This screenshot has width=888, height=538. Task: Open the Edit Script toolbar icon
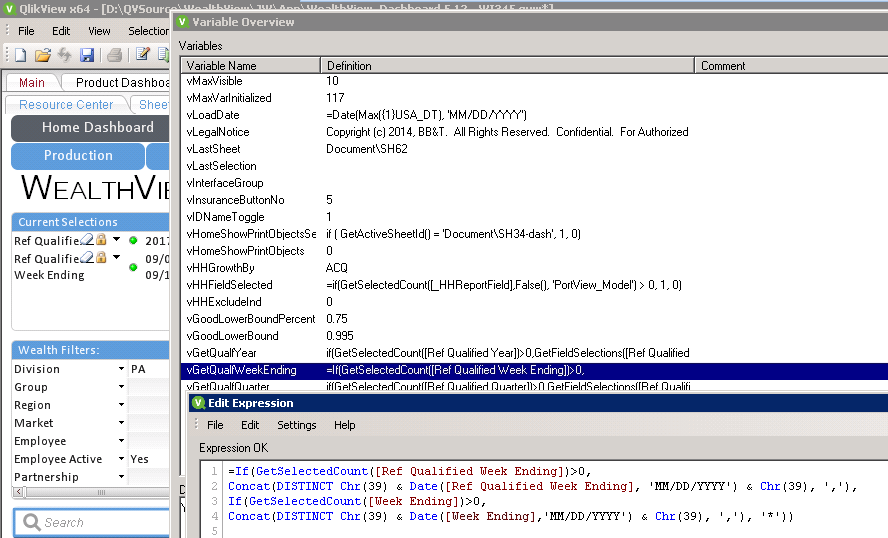[x=143, y=55]
